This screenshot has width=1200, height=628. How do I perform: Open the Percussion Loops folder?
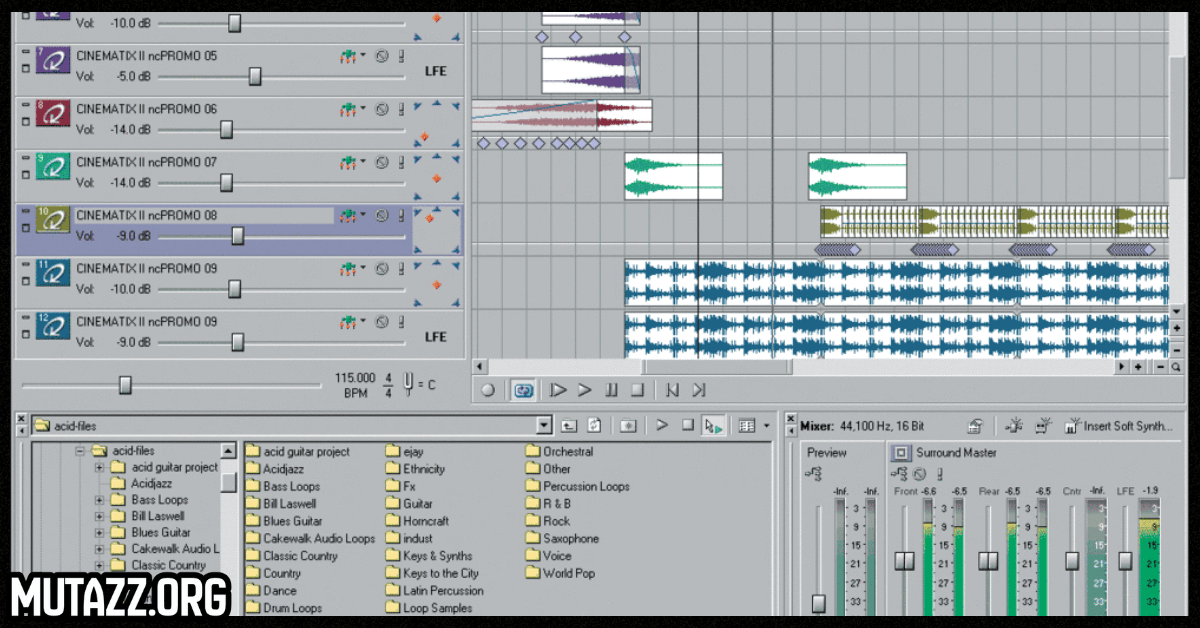pos(585,486)
